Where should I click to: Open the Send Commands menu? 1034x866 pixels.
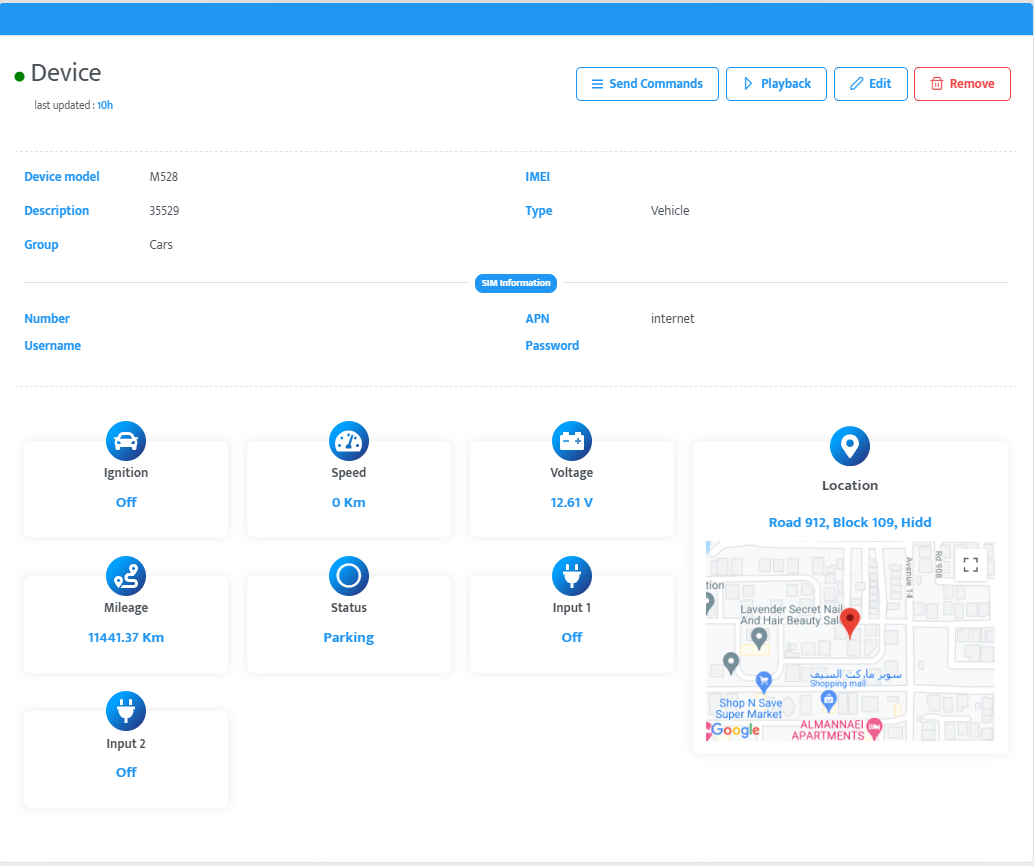pyautogui.click(x=647, y=84)
